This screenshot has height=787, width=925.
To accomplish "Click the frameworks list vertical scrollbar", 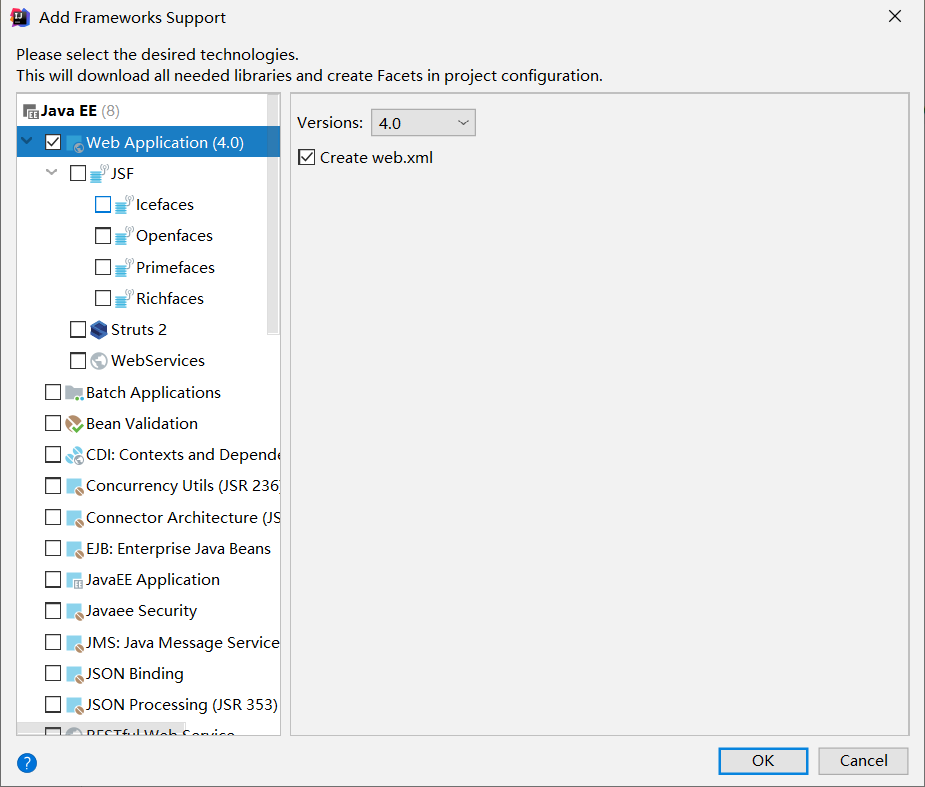I will tap(273, 214).
